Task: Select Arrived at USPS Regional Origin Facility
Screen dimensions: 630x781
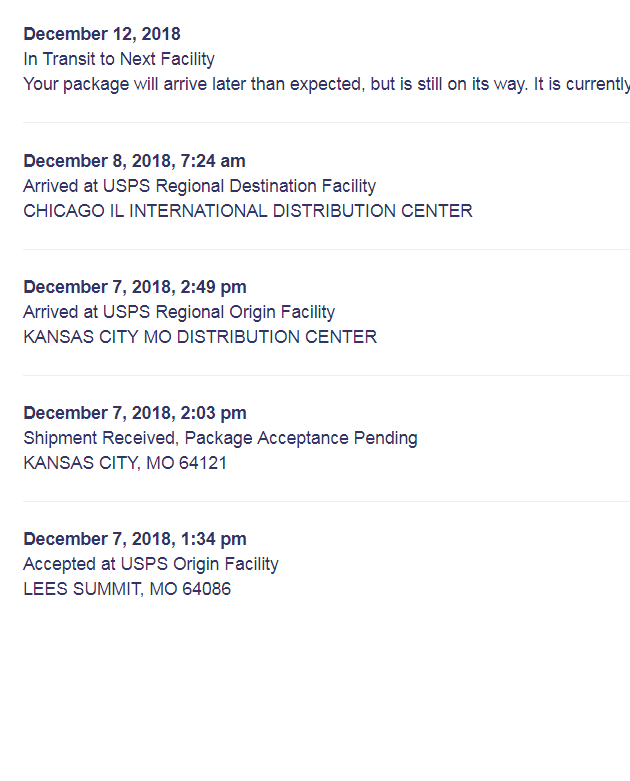Action: click(x=179, y=312)
